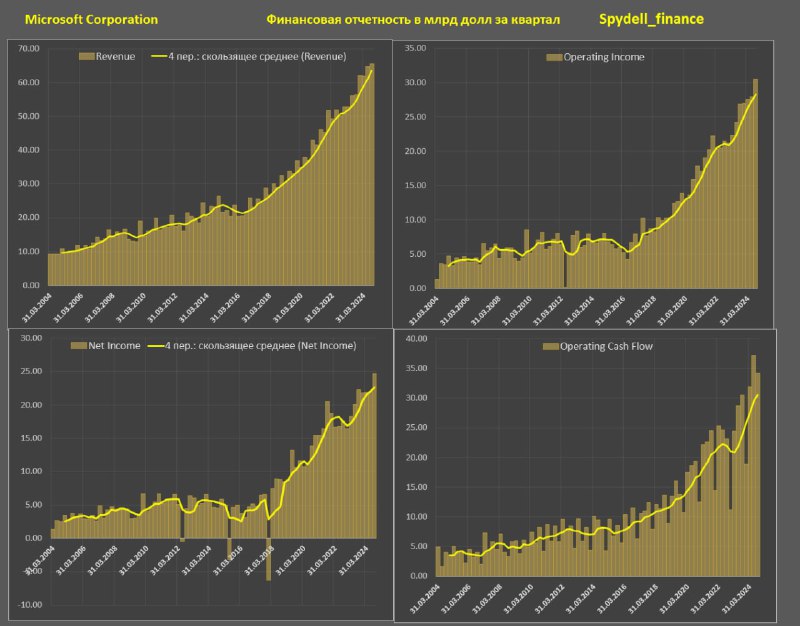Click the highest Operating Cash Flow bar
The width and height of the screenshot is (800, 626).
click(x=753, y=466)
